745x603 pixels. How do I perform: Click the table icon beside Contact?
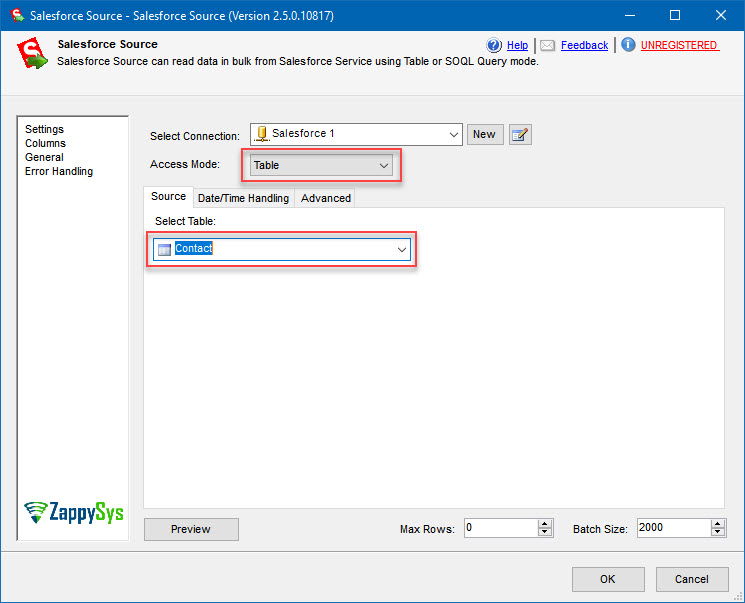[x=164, y=249]
